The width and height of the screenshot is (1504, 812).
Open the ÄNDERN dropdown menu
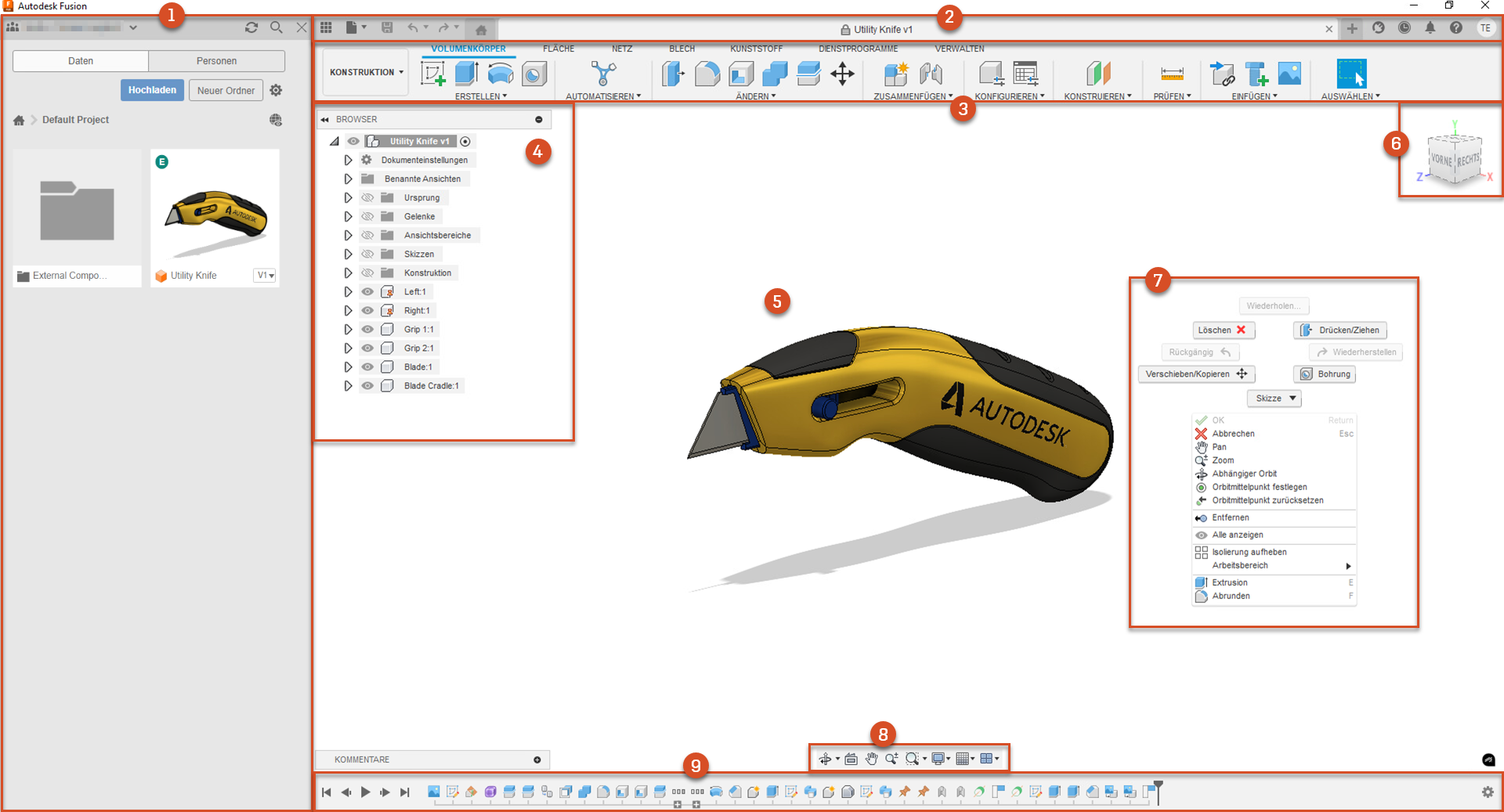point(756,96)
